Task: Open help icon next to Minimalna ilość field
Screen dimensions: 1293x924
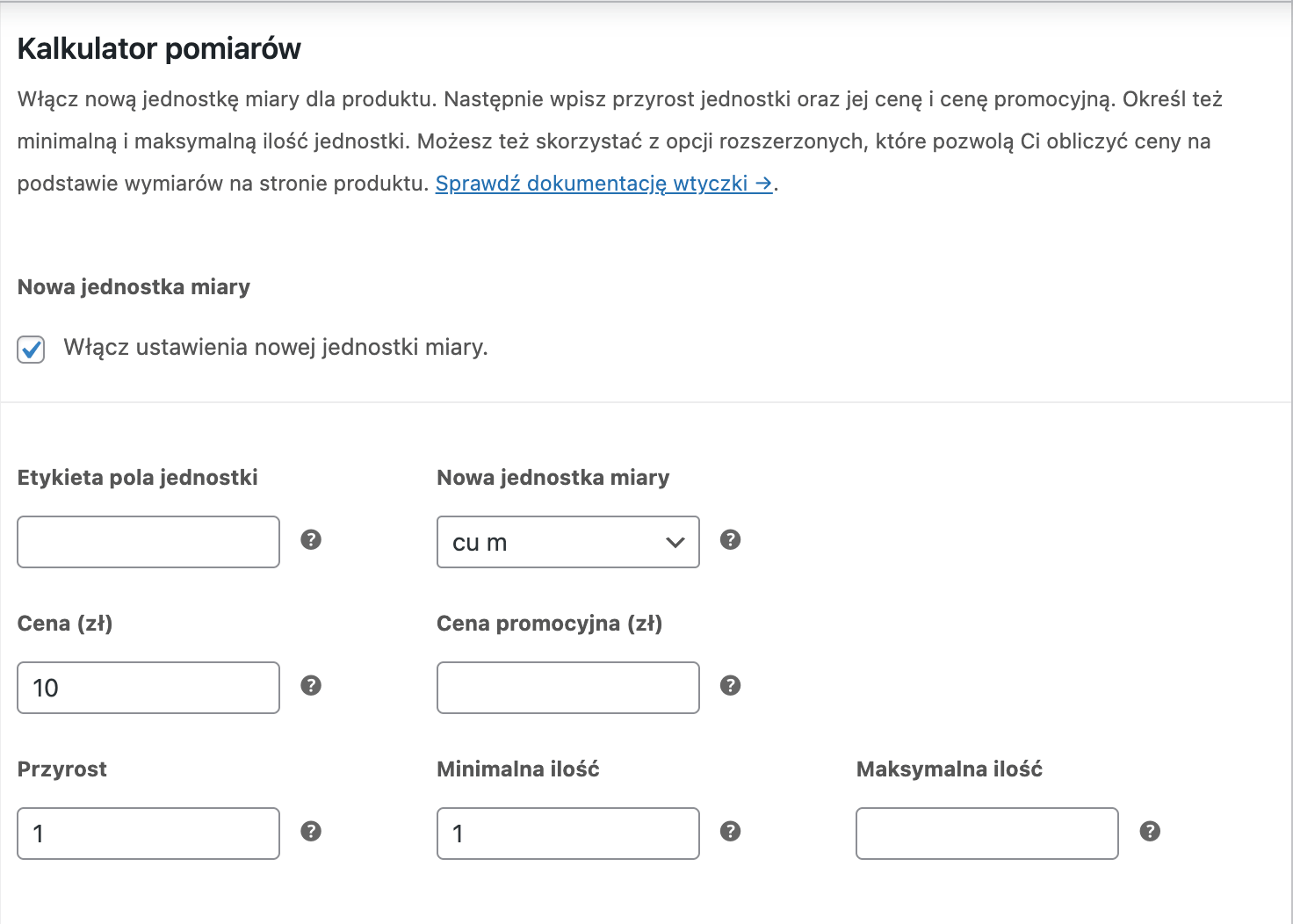Action: [x=730, y=831]
